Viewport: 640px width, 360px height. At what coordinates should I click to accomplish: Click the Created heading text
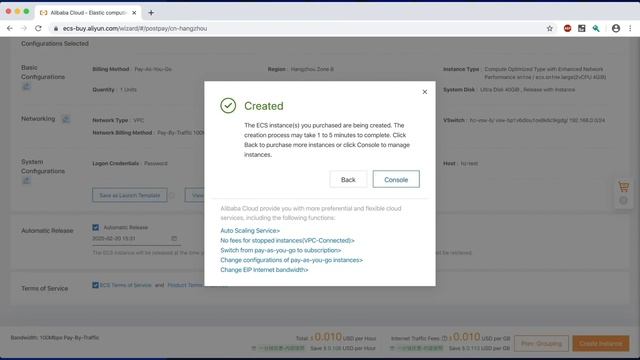(x=264, y=106)
